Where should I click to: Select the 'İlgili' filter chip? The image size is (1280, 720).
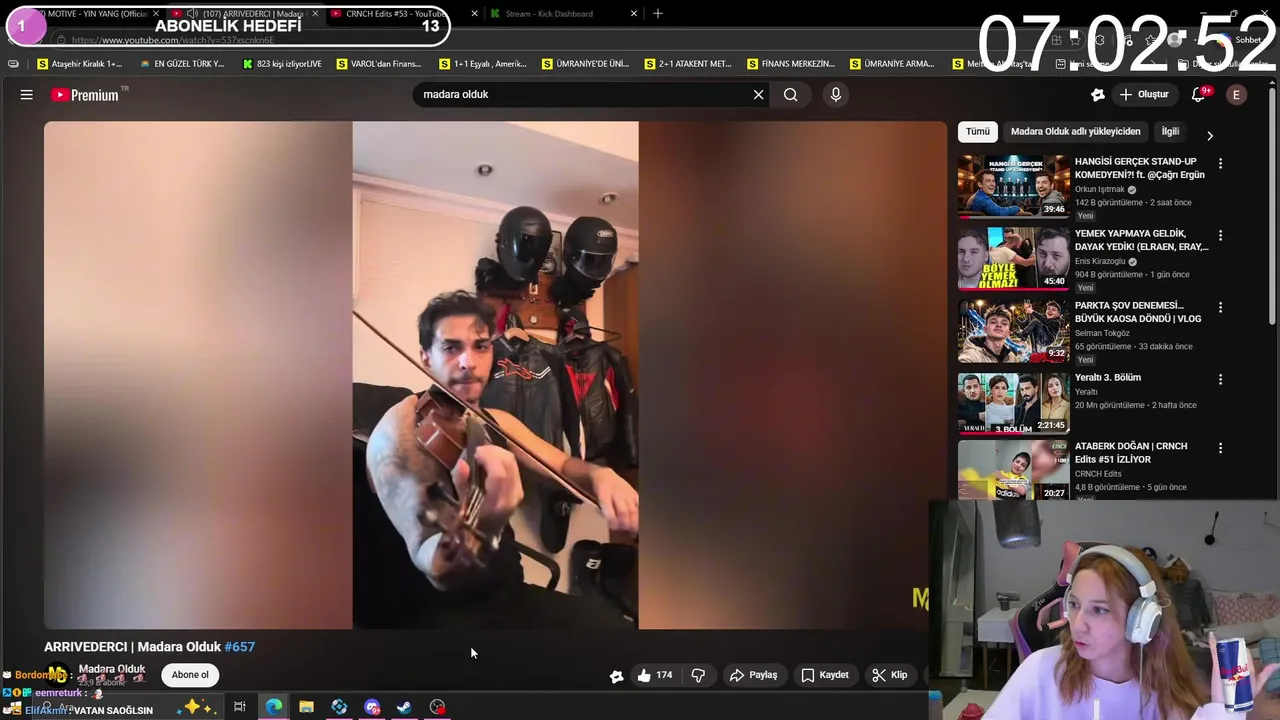[1170, 132]
